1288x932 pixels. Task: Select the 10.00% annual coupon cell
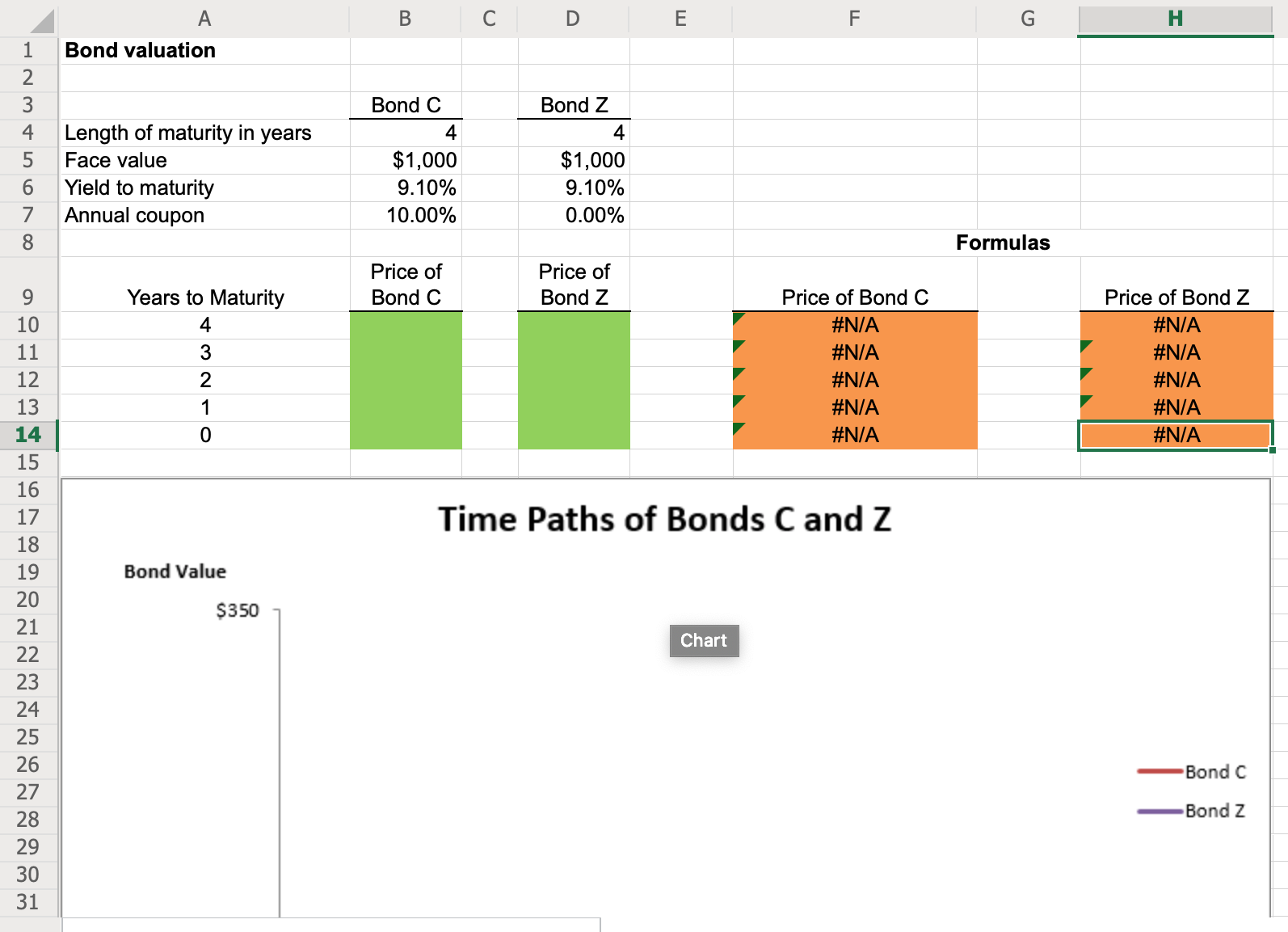tap(406, 215)
